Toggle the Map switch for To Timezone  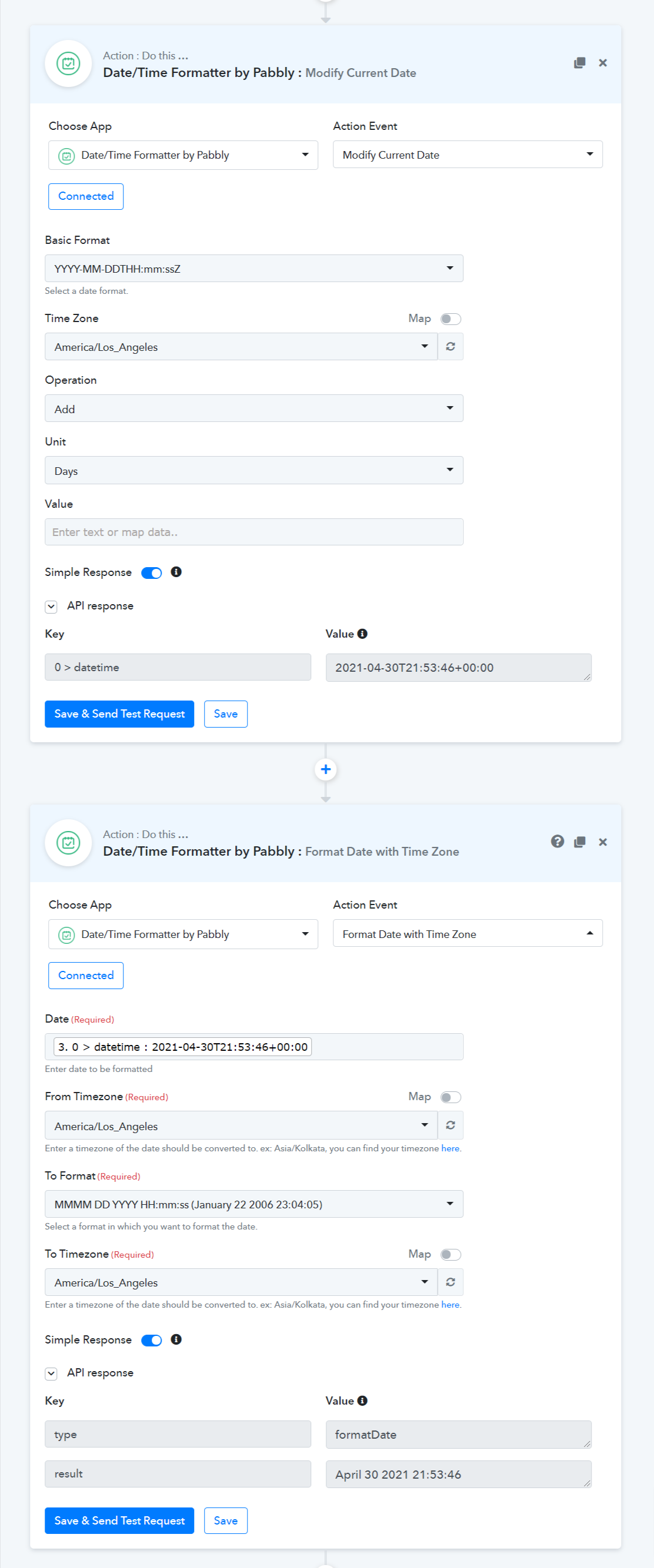click(451, 1255)
